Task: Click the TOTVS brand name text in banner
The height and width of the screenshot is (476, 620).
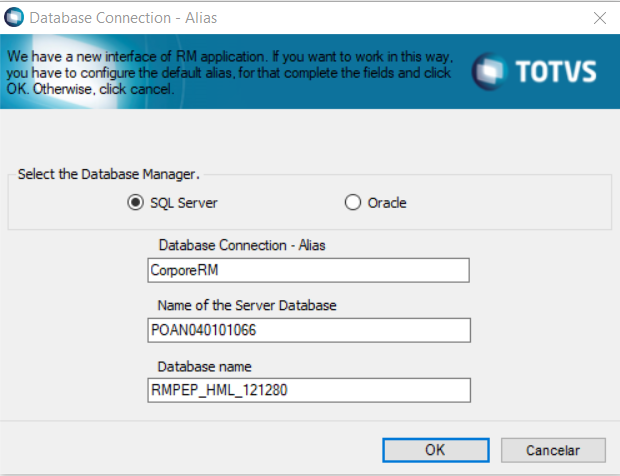Action: coord(558,72)
